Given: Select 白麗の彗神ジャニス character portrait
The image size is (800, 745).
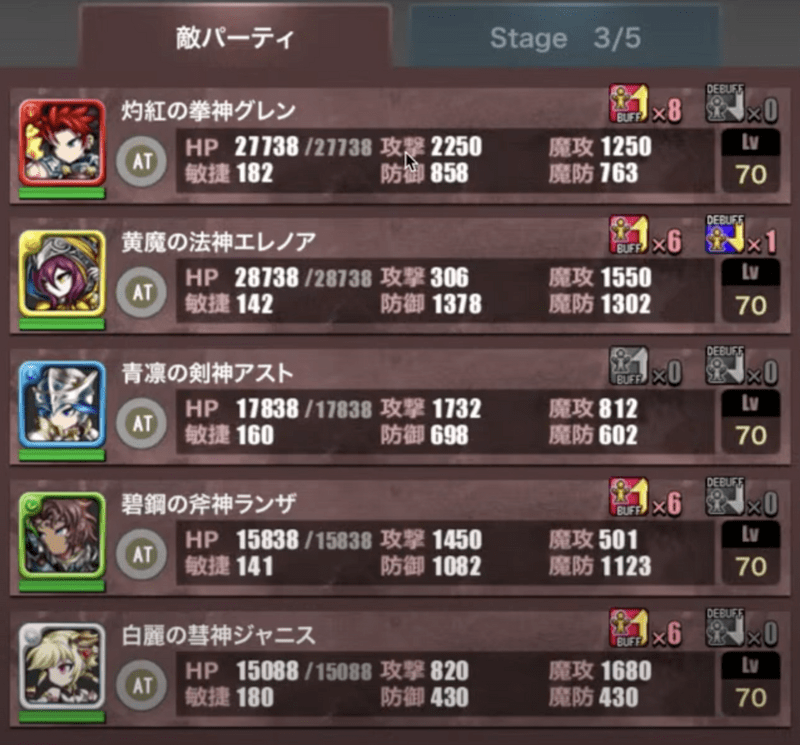Looking at the screenshot, I should (62, 666).
